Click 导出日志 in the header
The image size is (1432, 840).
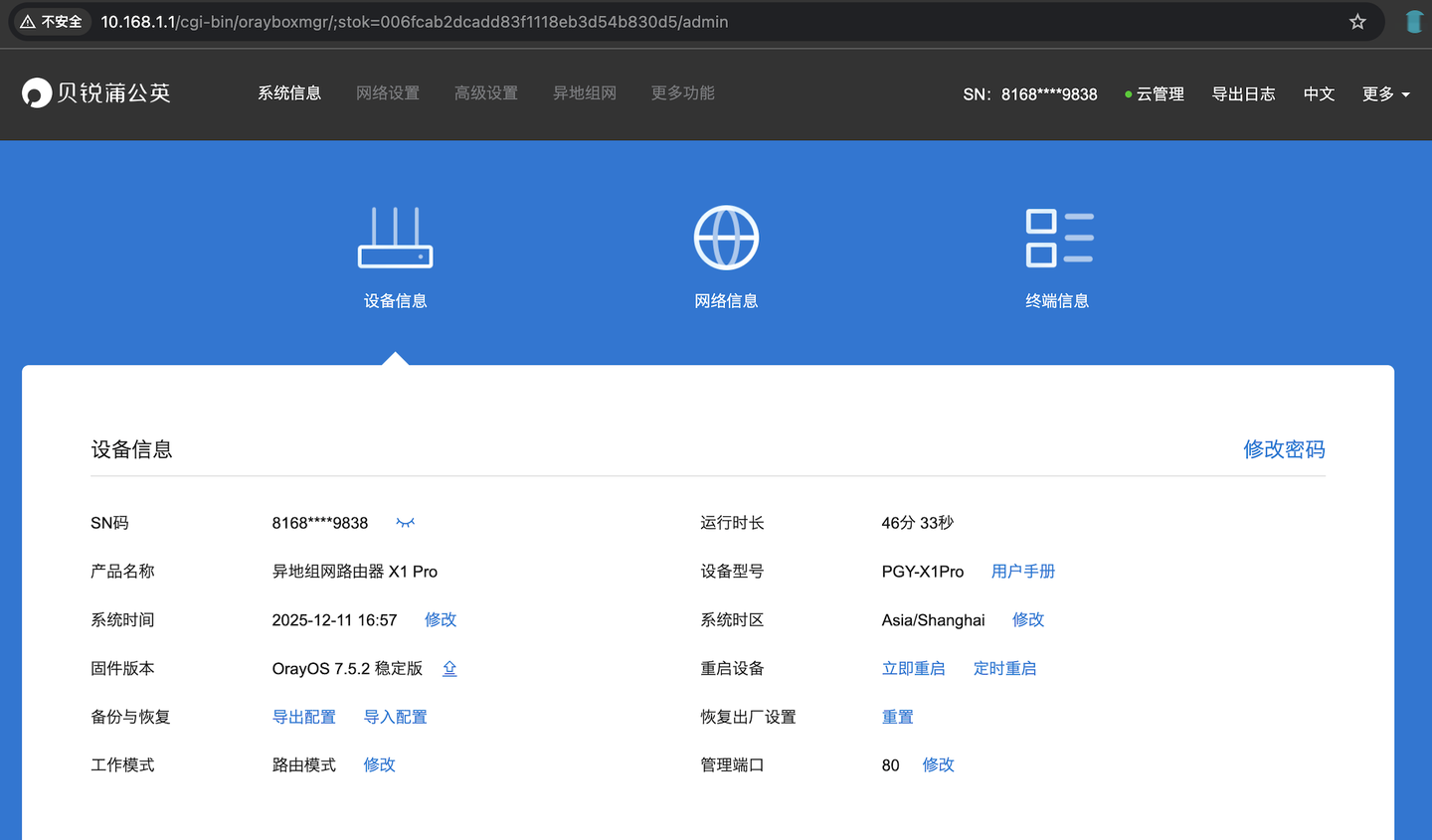click(x=1243, y=93)
